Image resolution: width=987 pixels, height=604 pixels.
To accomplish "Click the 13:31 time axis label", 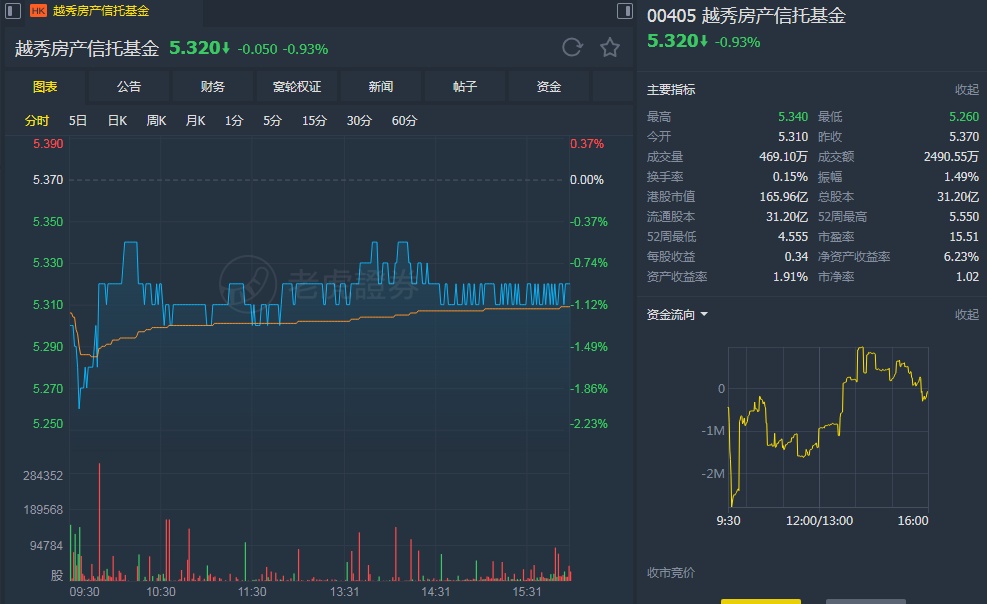I will (344, 592).
